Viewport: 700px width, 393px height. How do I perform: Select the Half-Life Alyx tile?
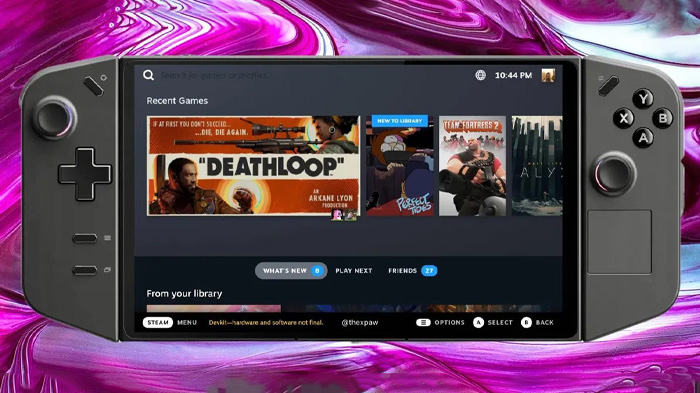click(537, 166)
